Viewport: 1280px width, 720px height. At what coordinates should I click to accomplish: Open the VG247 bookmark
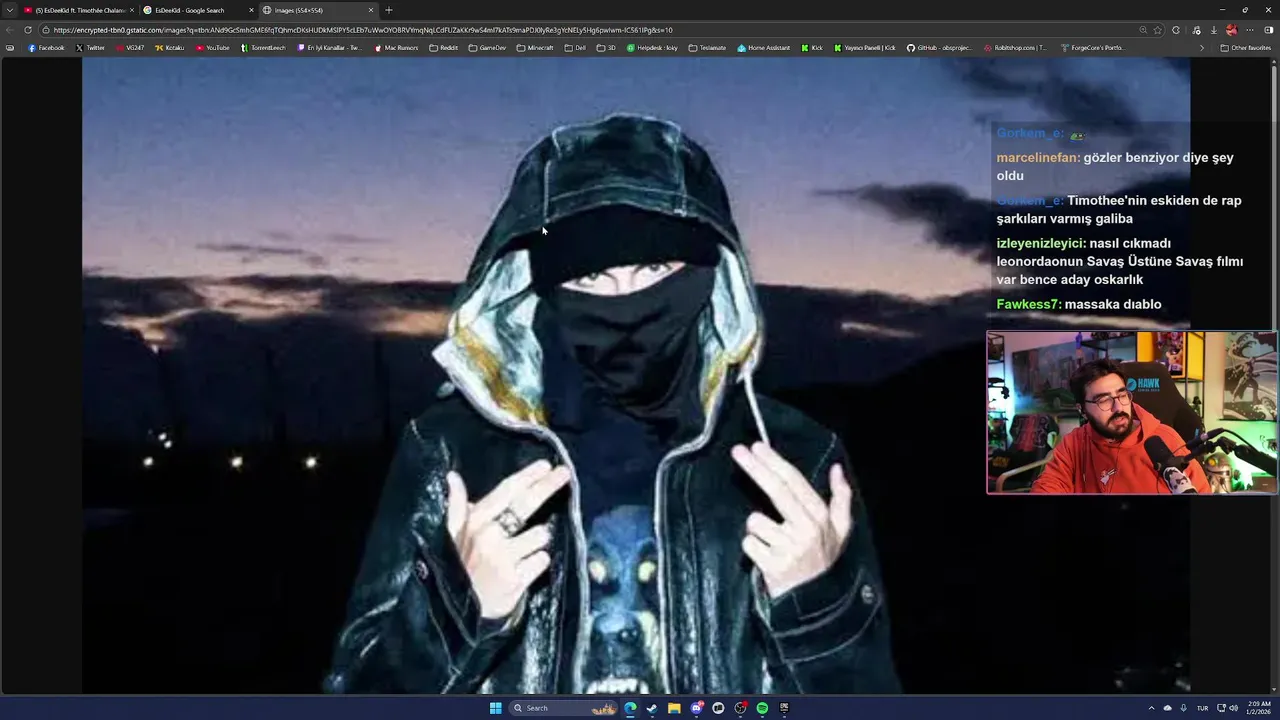tap(130, 48)
